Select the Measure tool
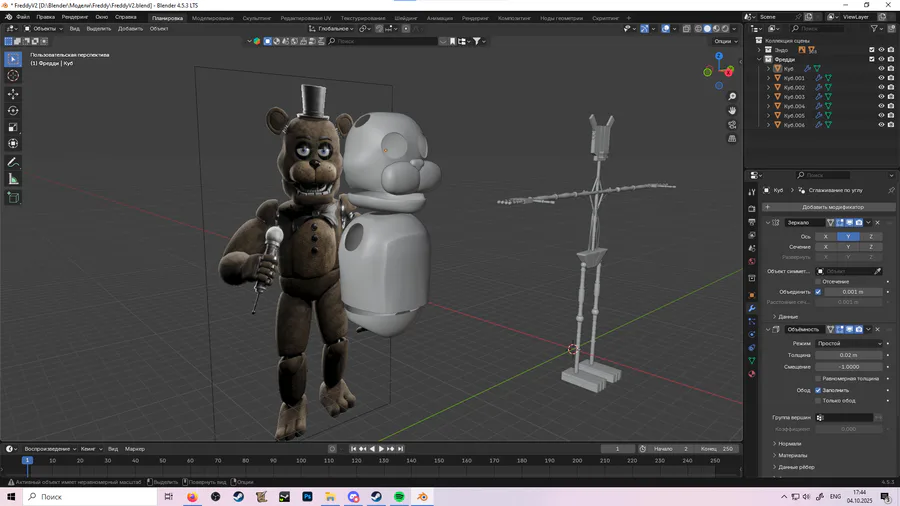900x506 pixels. 13,179
